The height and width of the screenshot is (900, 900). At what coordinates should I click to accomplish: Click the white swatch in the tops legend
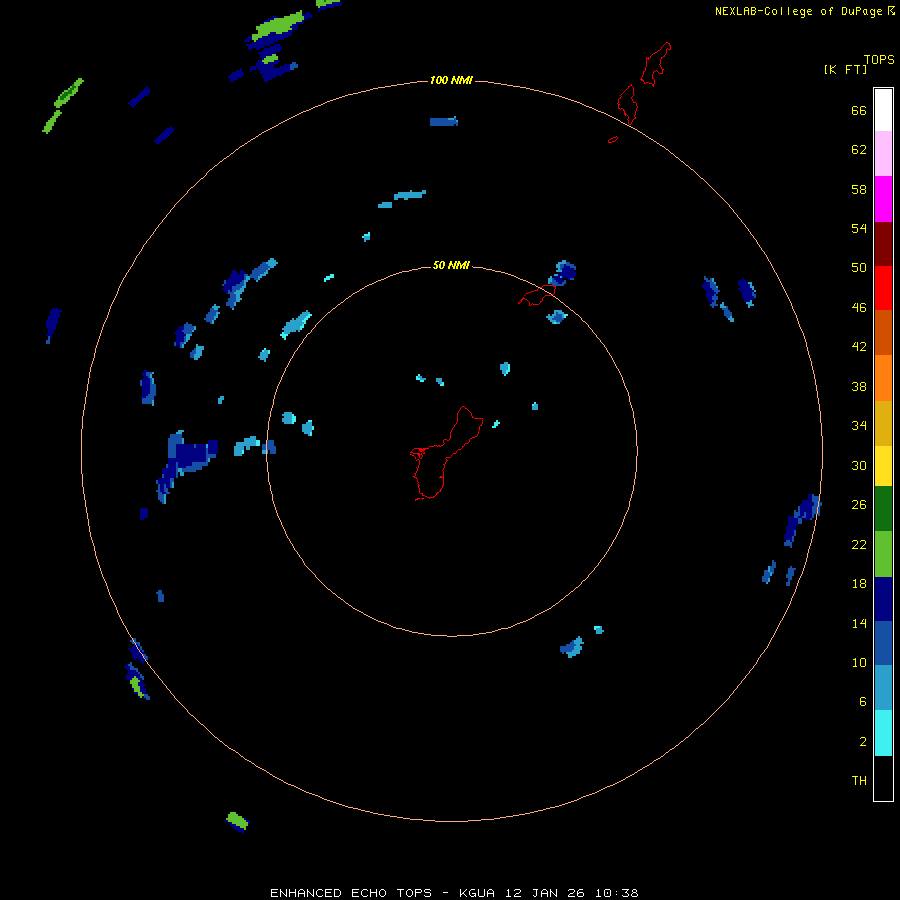883,110
